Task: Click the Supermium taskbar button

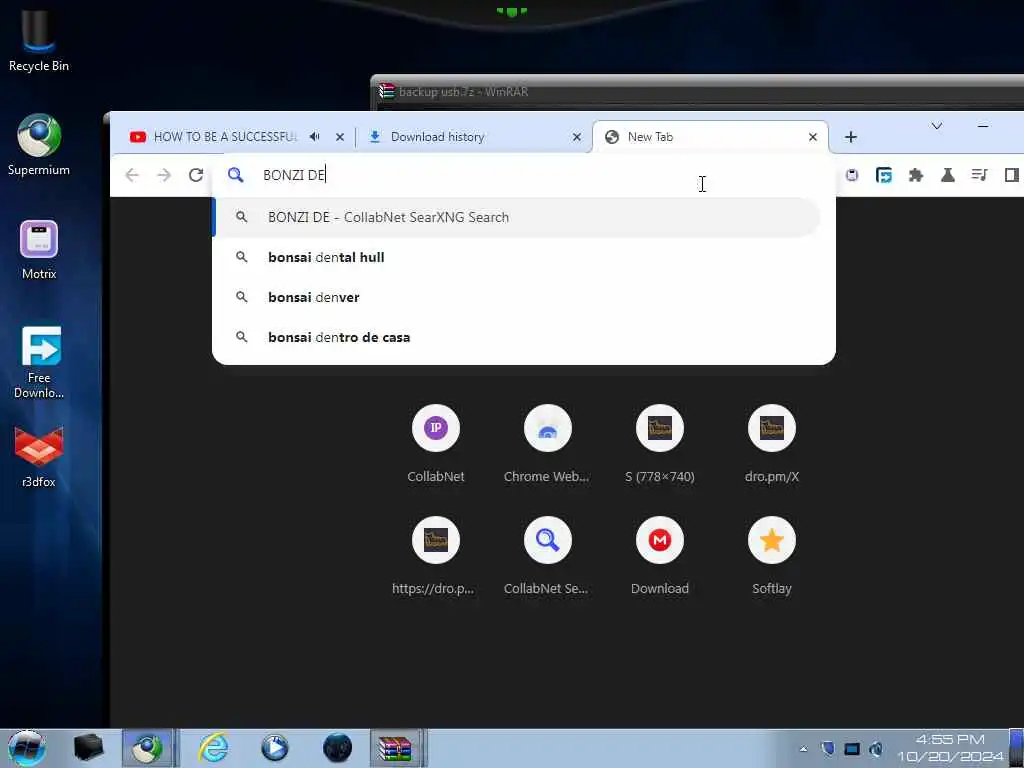Action: click(148, 748)
